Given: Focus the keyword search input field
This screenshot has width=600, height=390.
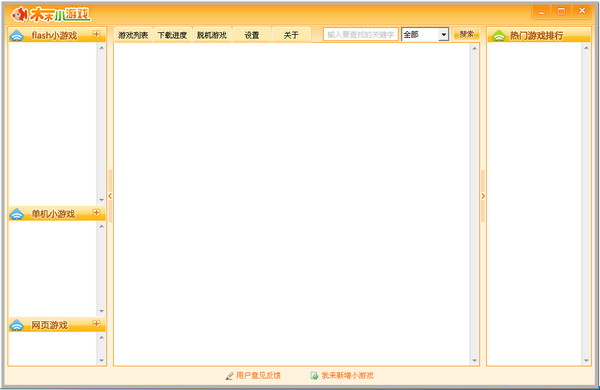Looking at the screenshot, I should pyautogui.click(x=360, y=34).
